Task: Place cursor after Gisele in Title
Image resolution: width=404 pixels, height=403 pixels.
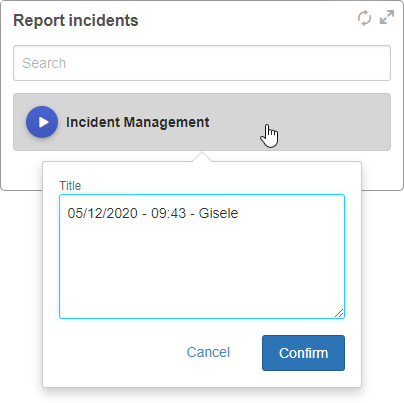Action: click(239, 213)
